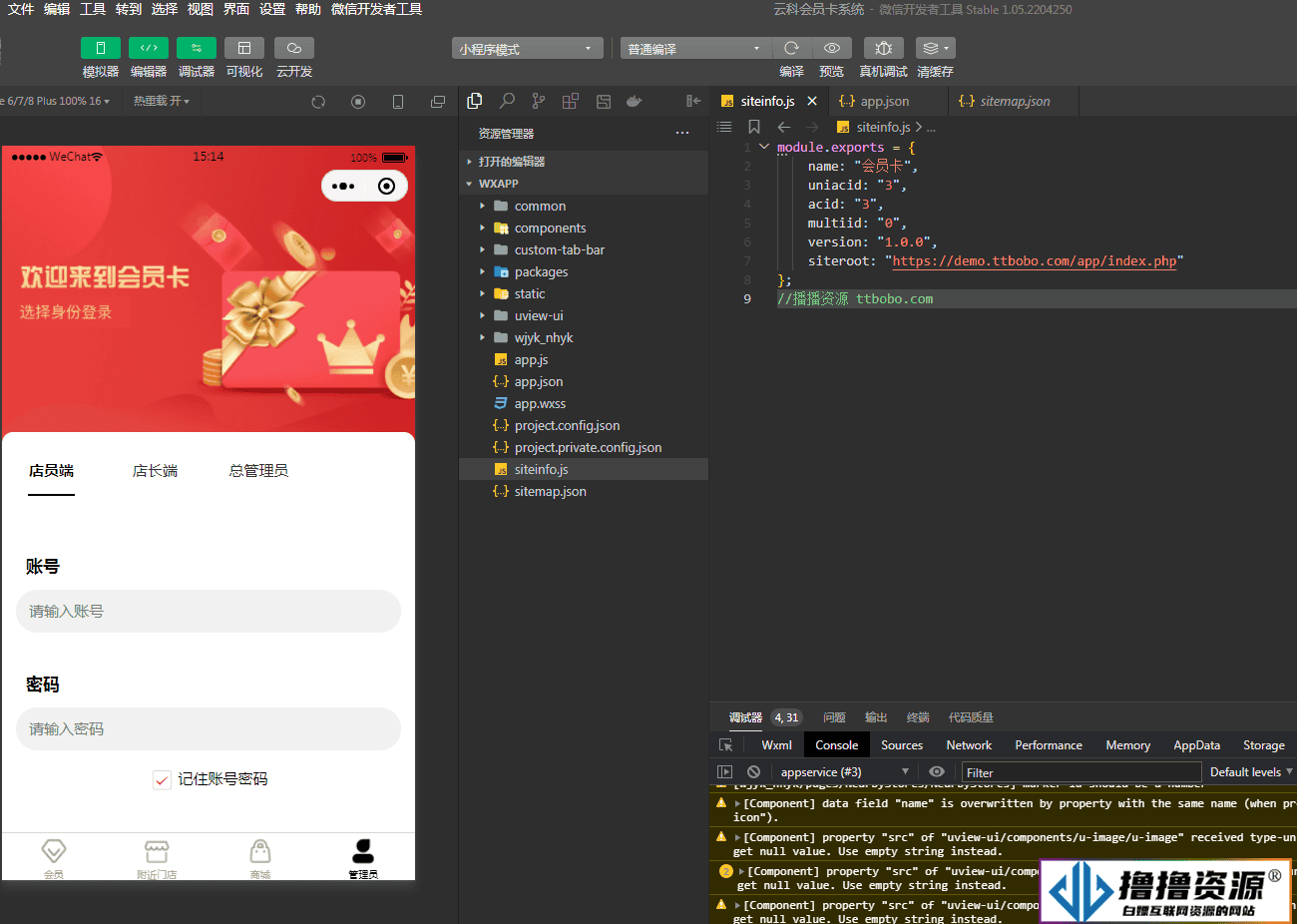Click the simulator phone device icon
Image resolution: width=1297 pixels, height=924 pixels.
tap(397, 102)
